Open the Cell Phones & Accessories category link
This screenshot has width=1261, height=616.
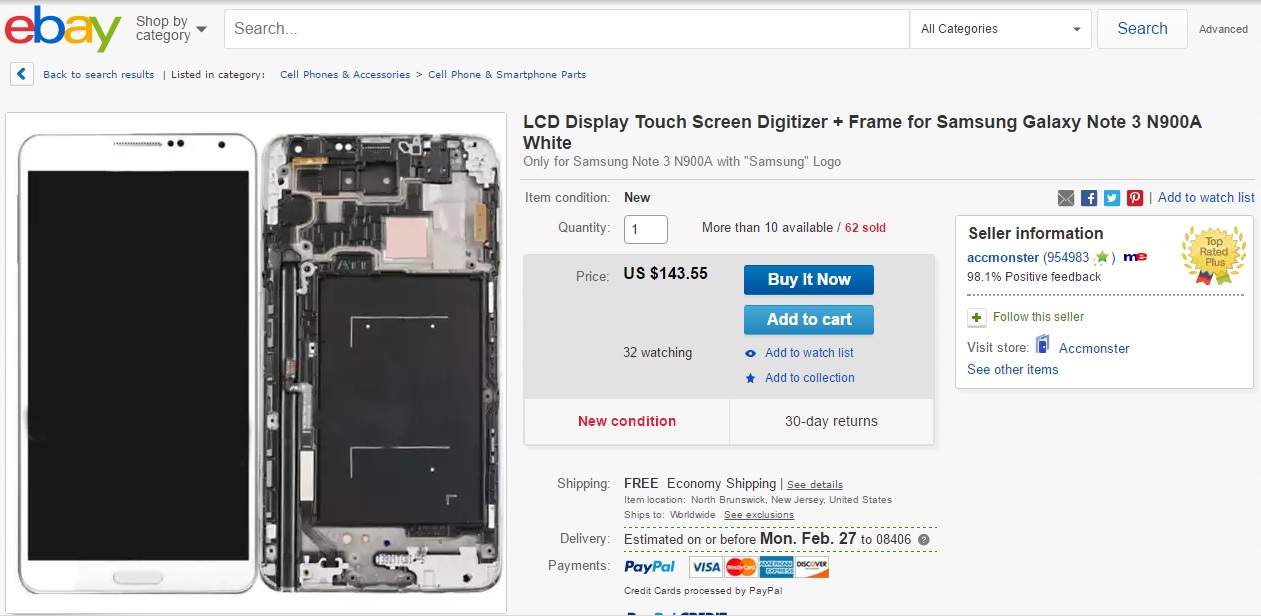(345, 75)
